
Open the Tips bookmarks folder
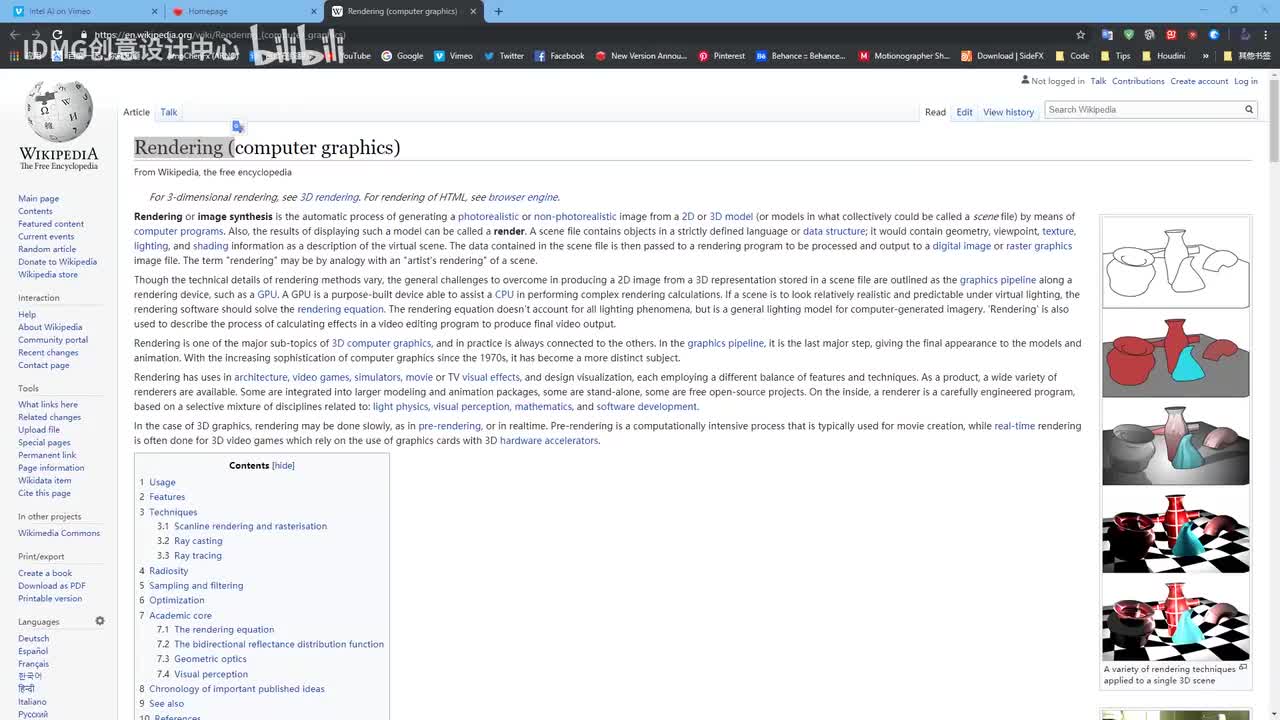(1115, 56)
